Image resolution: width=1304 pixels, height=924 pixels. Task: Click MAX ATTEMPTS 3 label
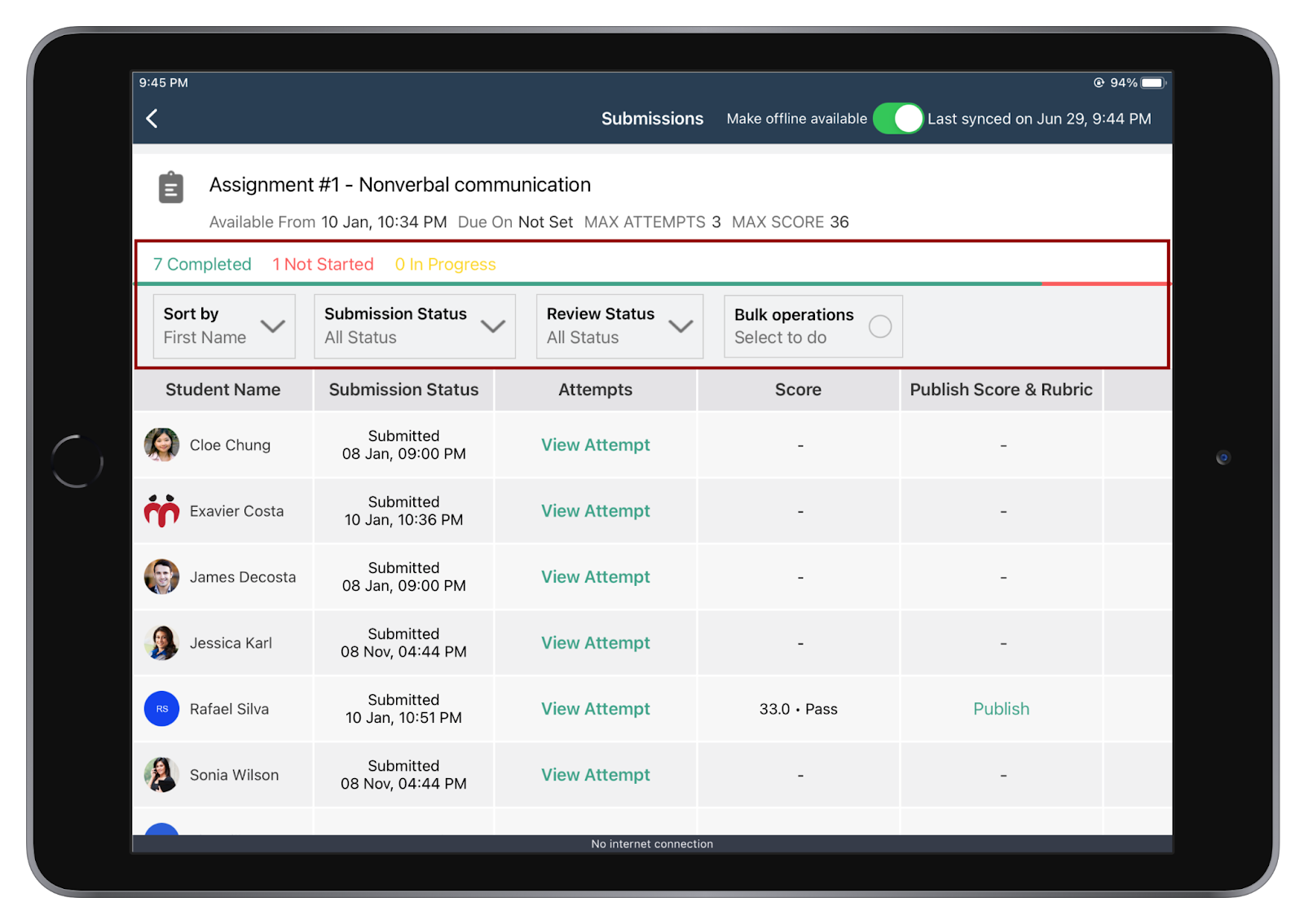coord(652,222)
